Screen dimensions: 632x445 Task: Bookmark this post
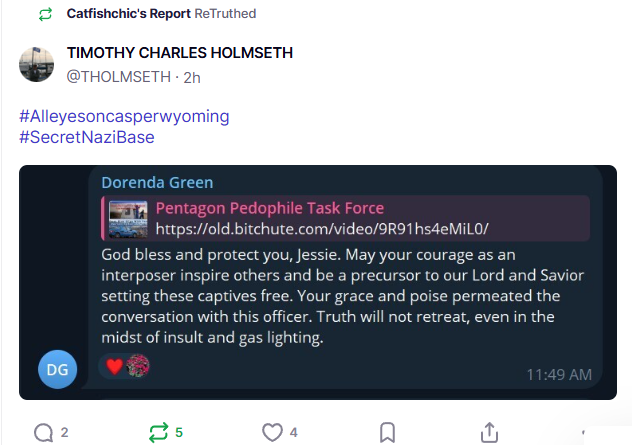click(x=388, y=432)
